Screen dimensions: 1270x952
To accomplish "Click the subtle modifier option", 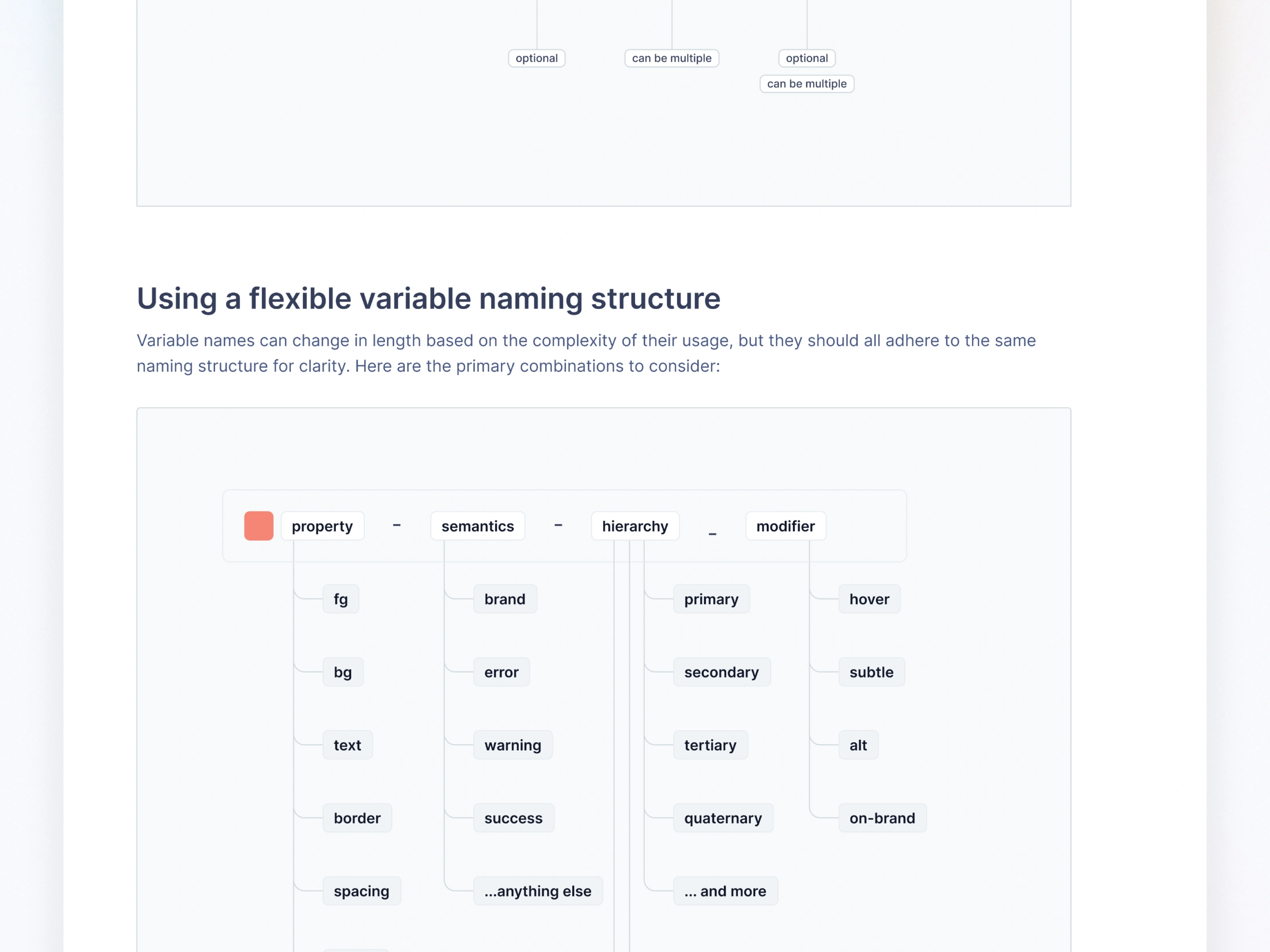I will 871,672.
